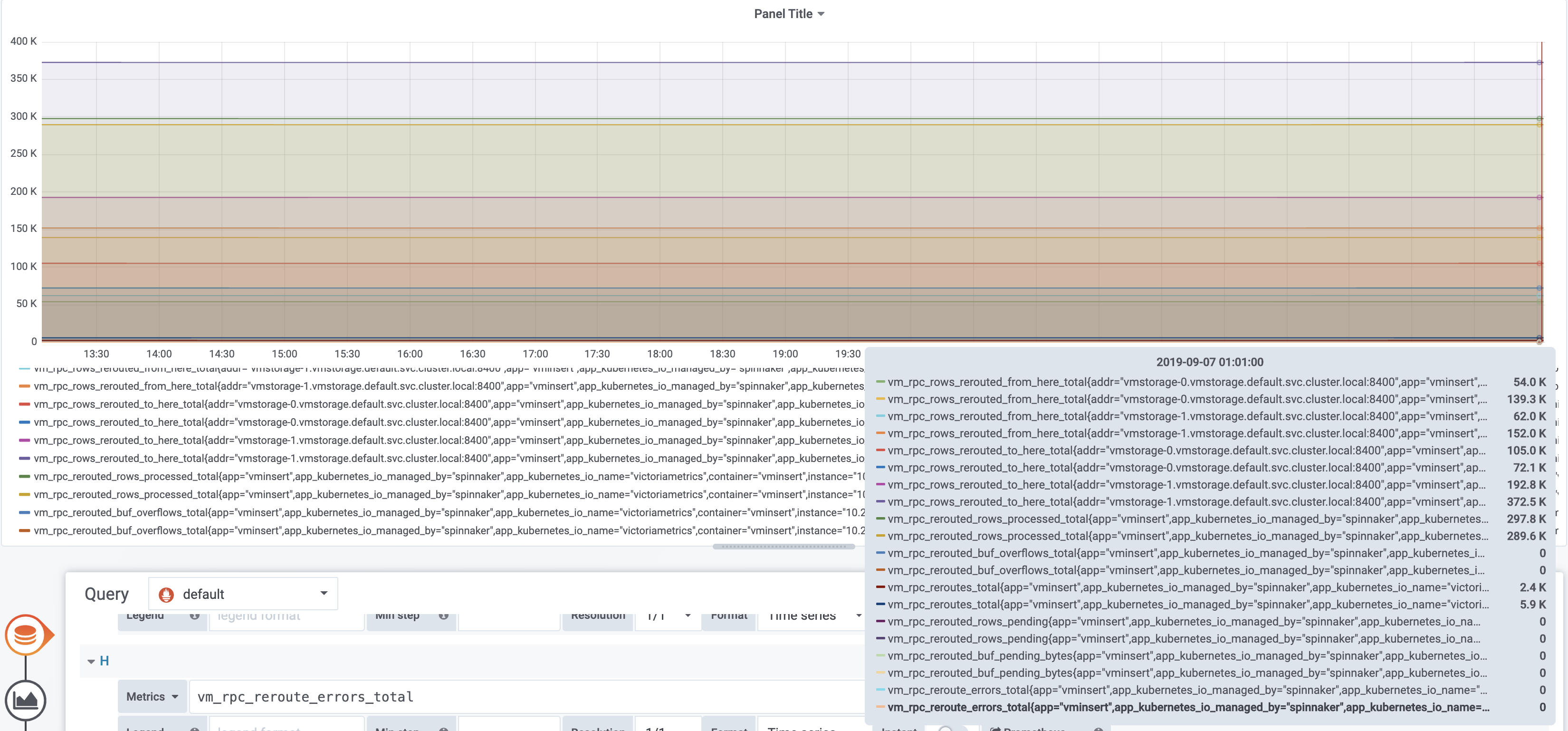Open color picker for blue rows_rerouted_to_here vmstorage-0 series

(x=24, y=422)
